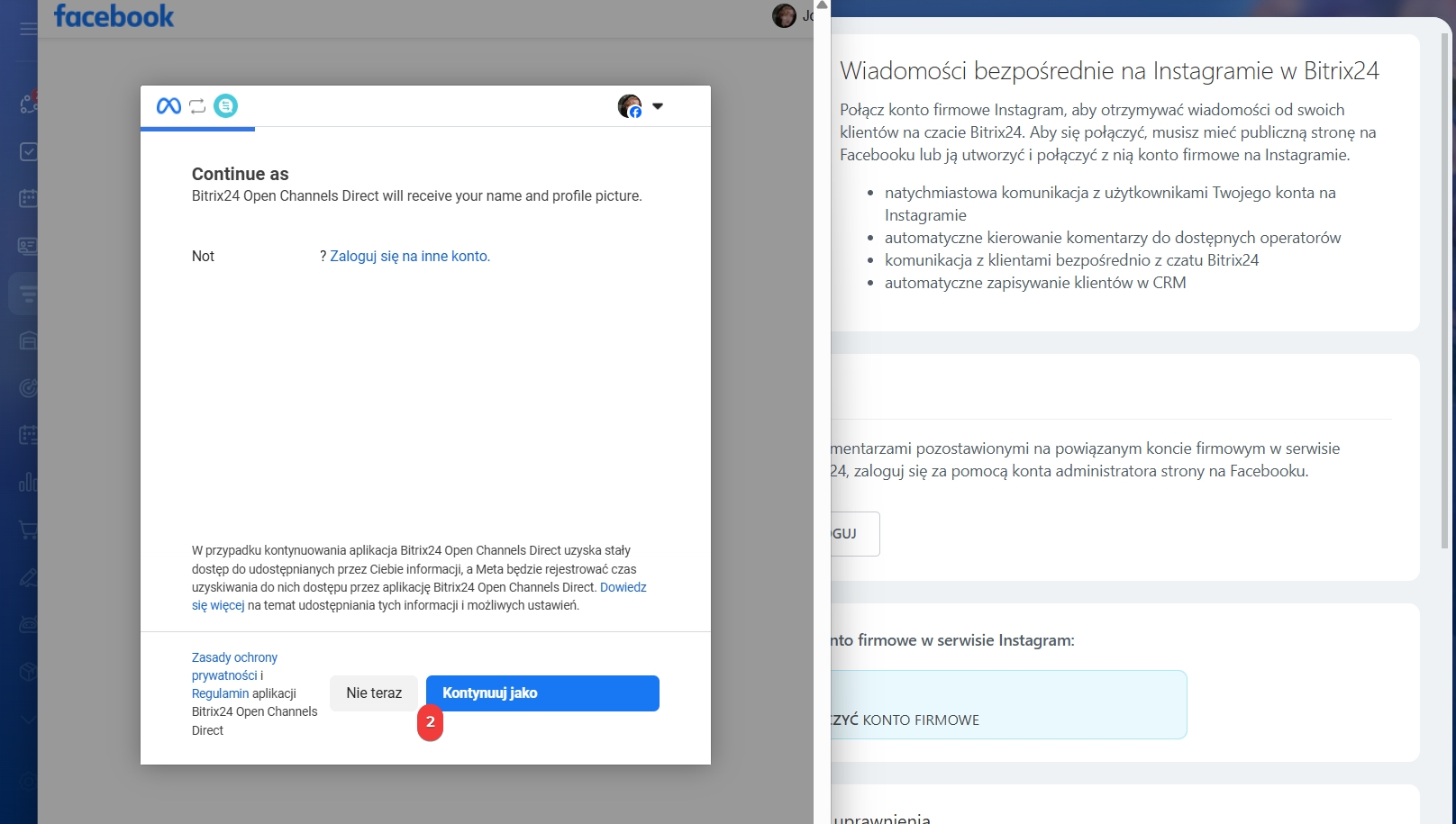Click 'firmowe w serwisie Instagram:' label
Image resolution: width=1456 pixels, height=824 pixels.
(966, 640)
